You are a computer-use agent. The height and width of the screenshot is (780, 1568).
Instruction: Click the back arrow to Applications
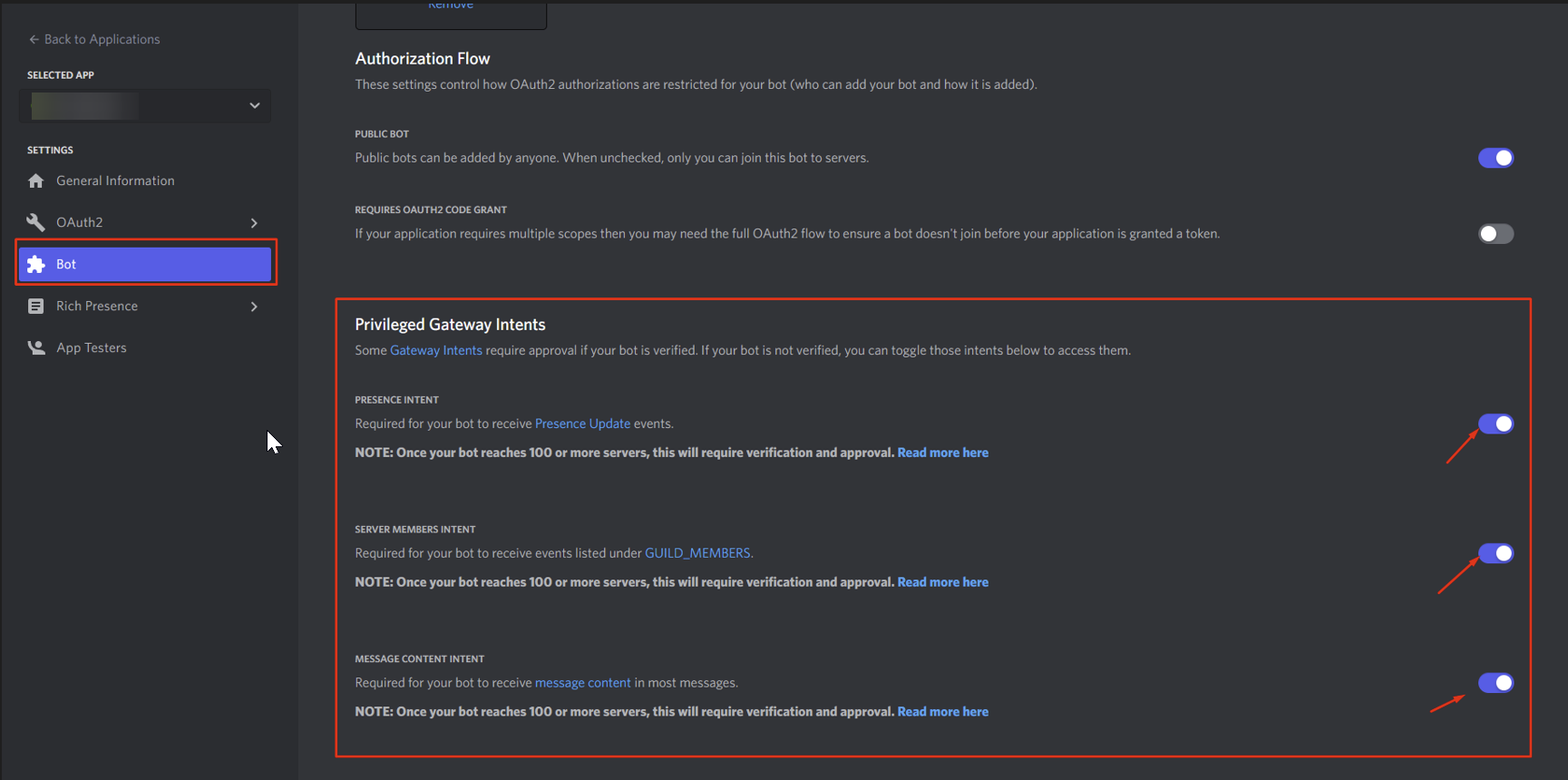34,39
